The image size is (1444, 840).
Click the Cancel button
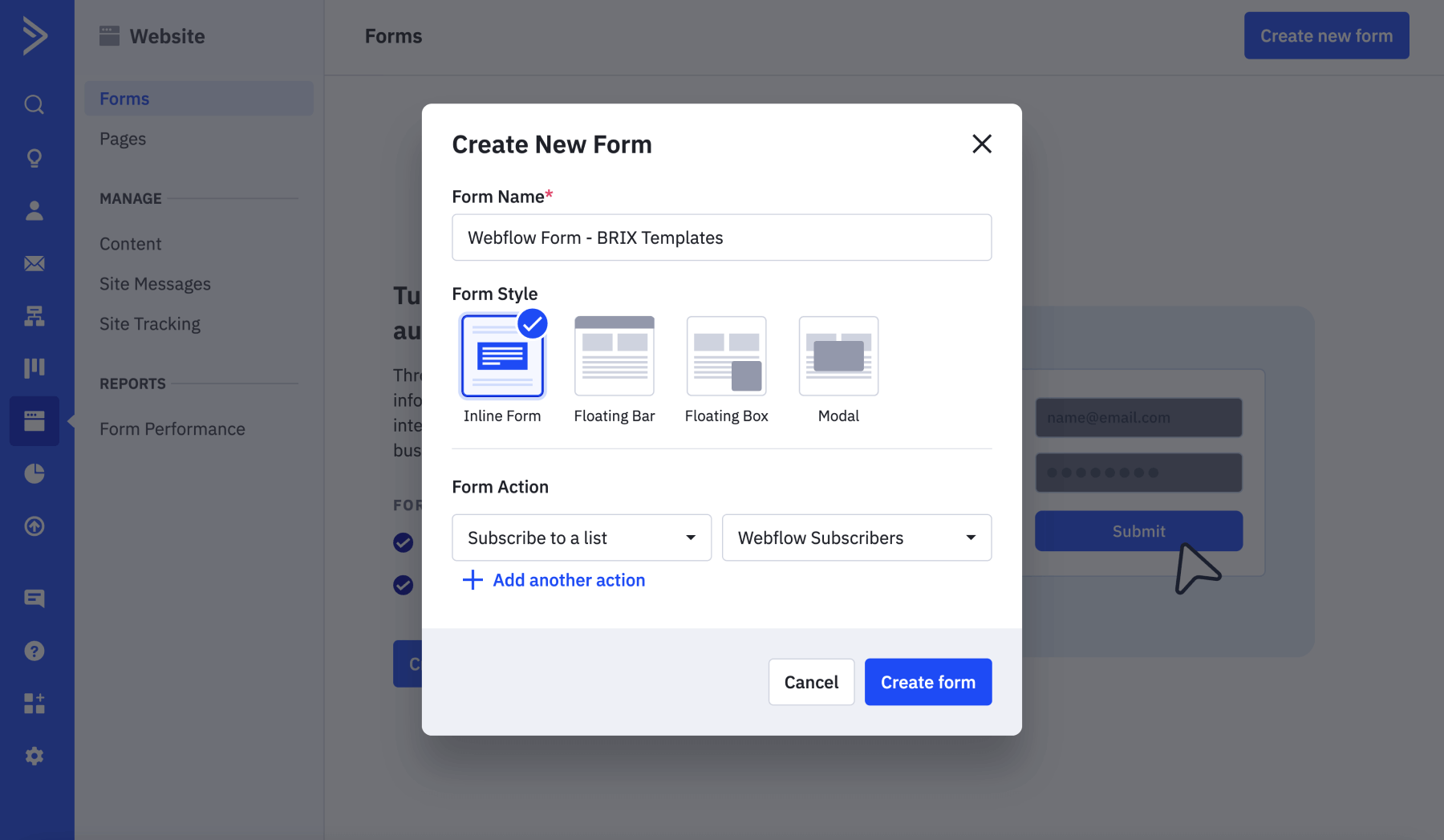click(811, 682)
